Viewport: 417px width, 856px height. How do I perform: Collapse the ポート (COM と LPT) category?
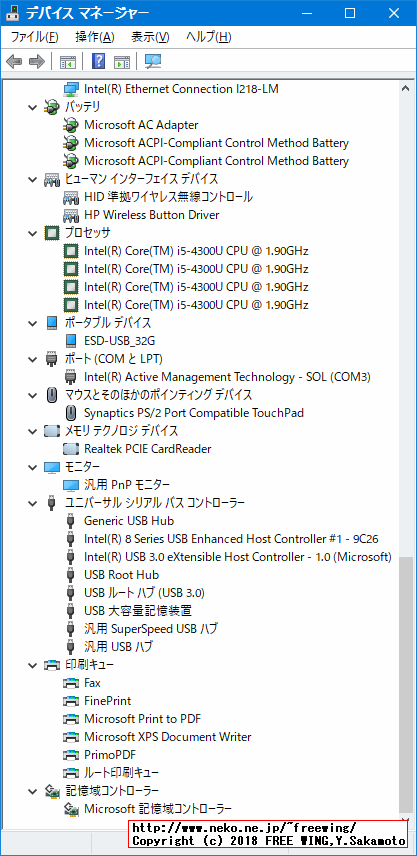32,359
